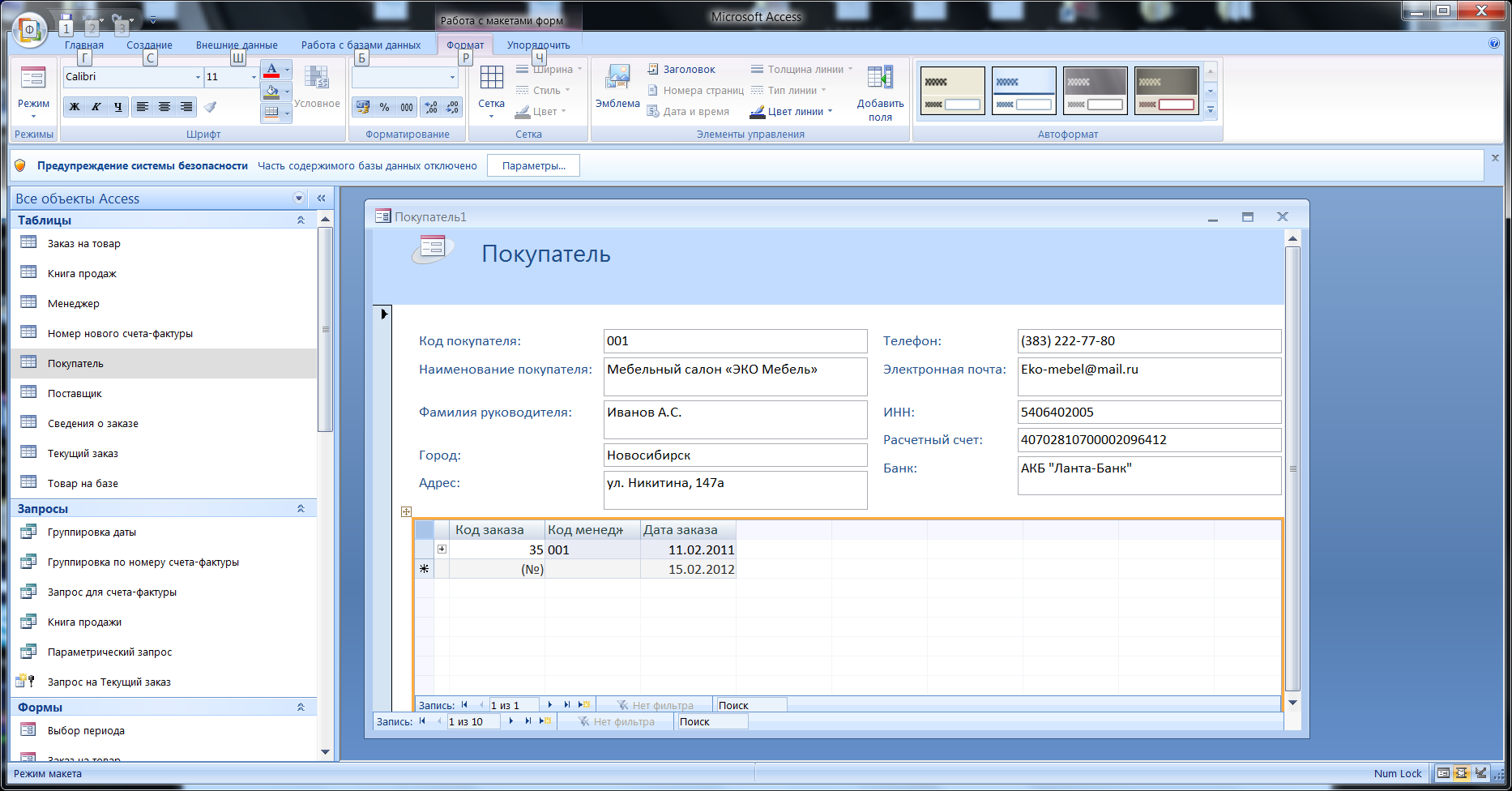Toggle bold formatting (Ж)

75,107
